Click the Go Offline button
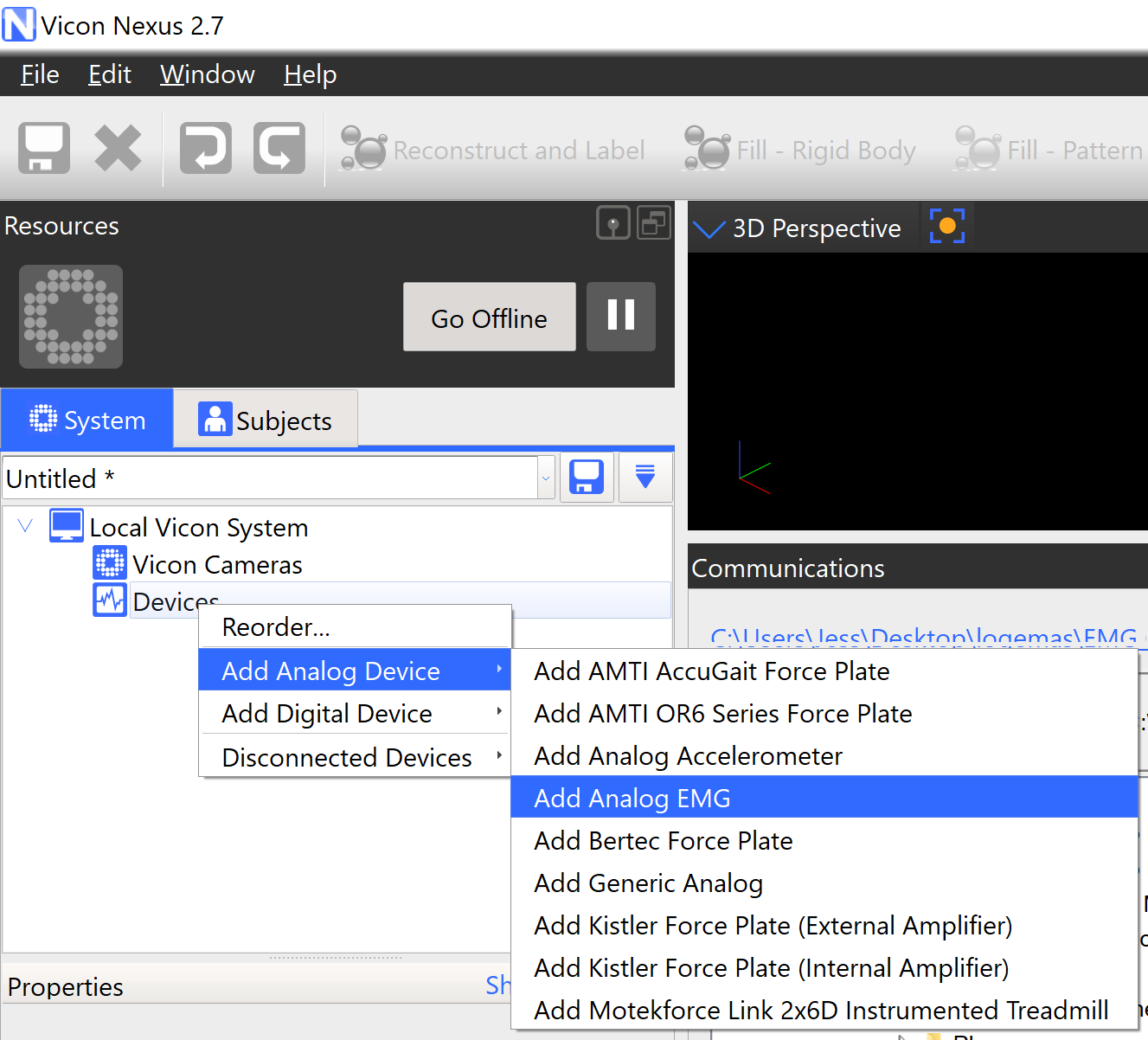Image resolution: width=1148 pixels, height=1040 pixels. click(490, 317)
